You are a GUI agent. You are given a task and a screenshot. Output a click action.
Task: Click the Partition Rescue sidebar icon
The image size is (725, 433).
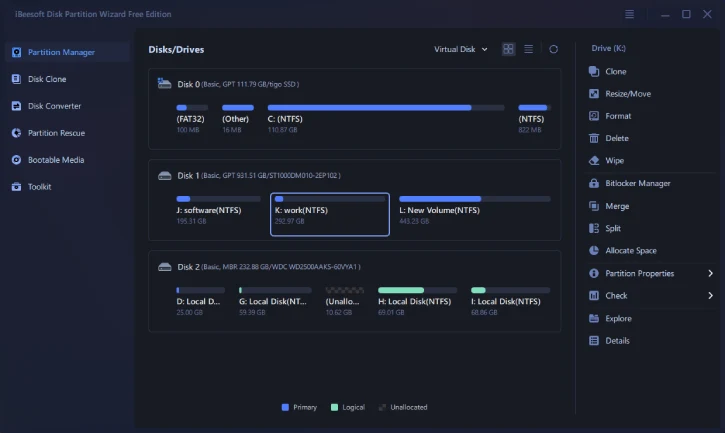(x=16, y=133)
